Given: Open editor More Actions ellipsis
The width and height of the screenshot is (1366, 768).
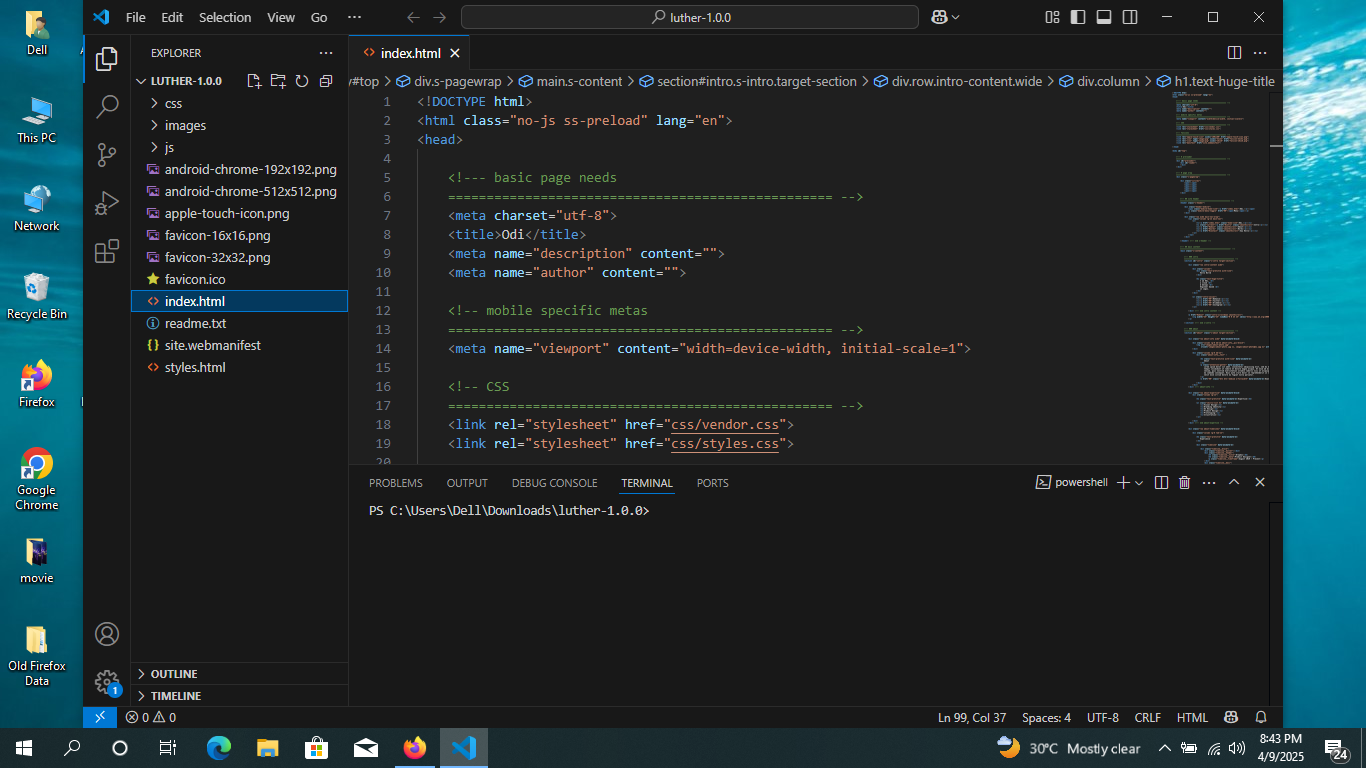Looking at the screenshot, I should (x=1260, y=53).
